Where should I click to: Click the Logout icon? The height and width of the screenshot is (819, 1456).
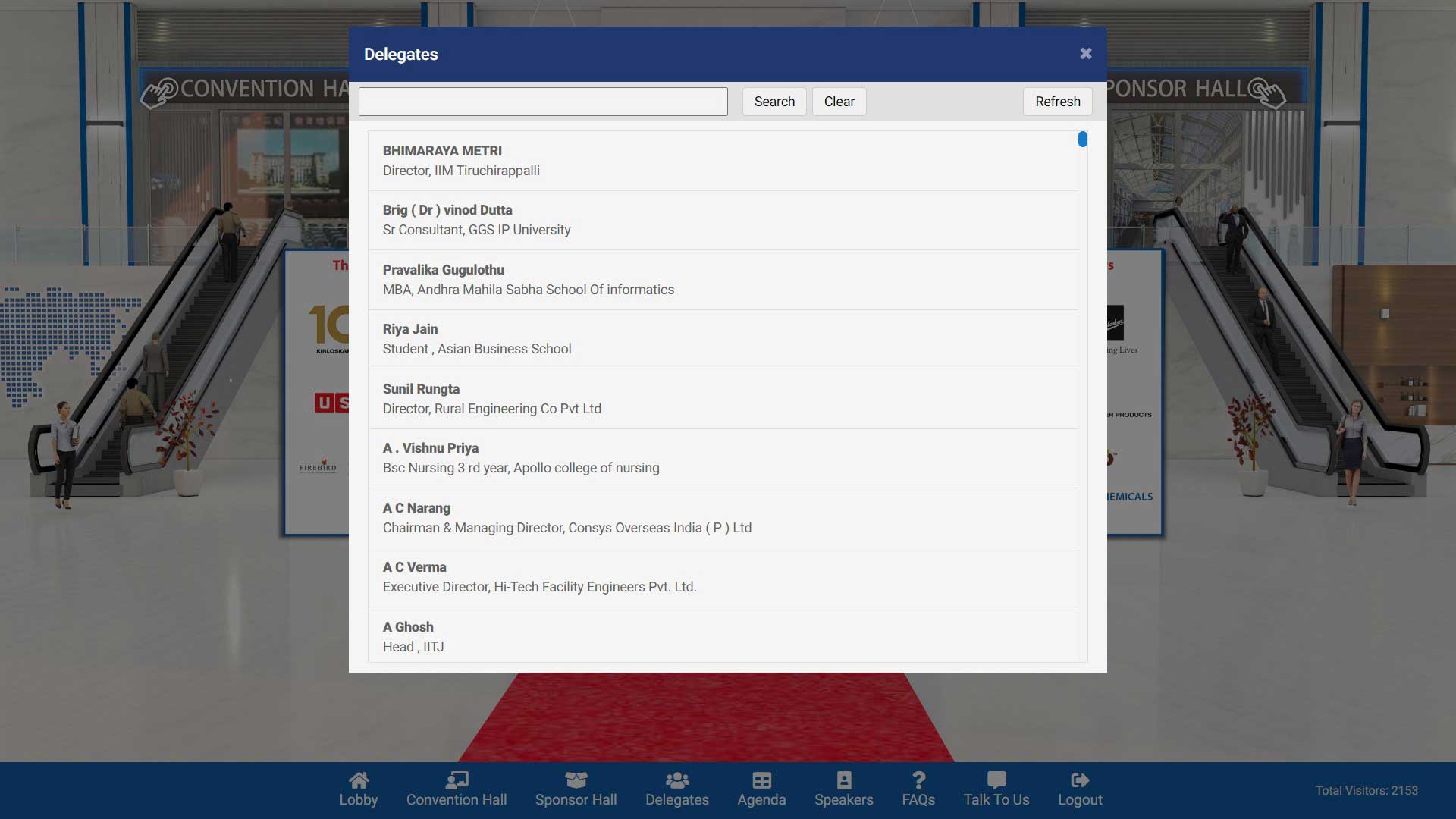pyautogui.click(x=1080, y=780)
